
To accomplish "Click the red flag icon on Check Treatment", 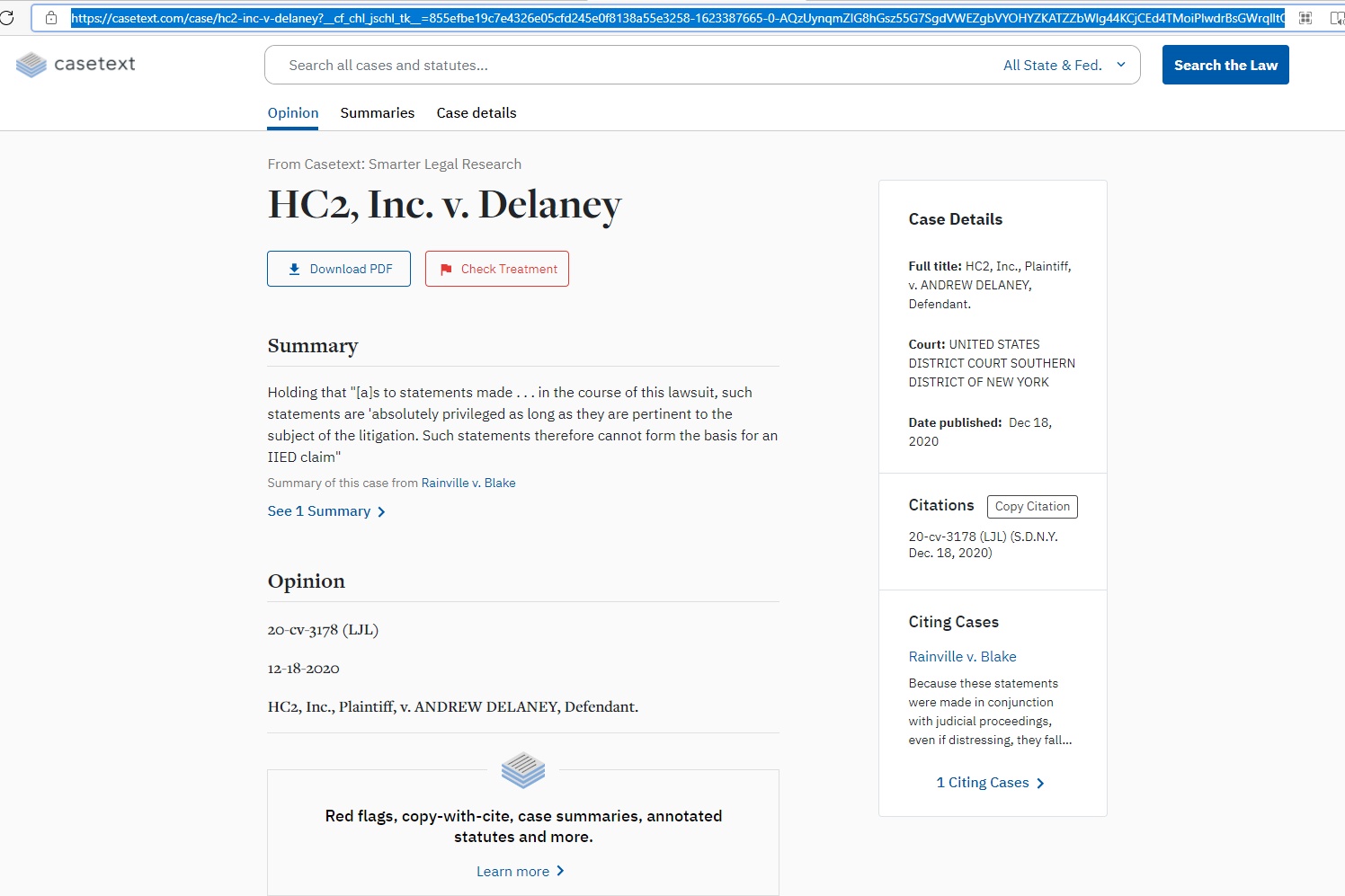I will [x=446, y=270].
